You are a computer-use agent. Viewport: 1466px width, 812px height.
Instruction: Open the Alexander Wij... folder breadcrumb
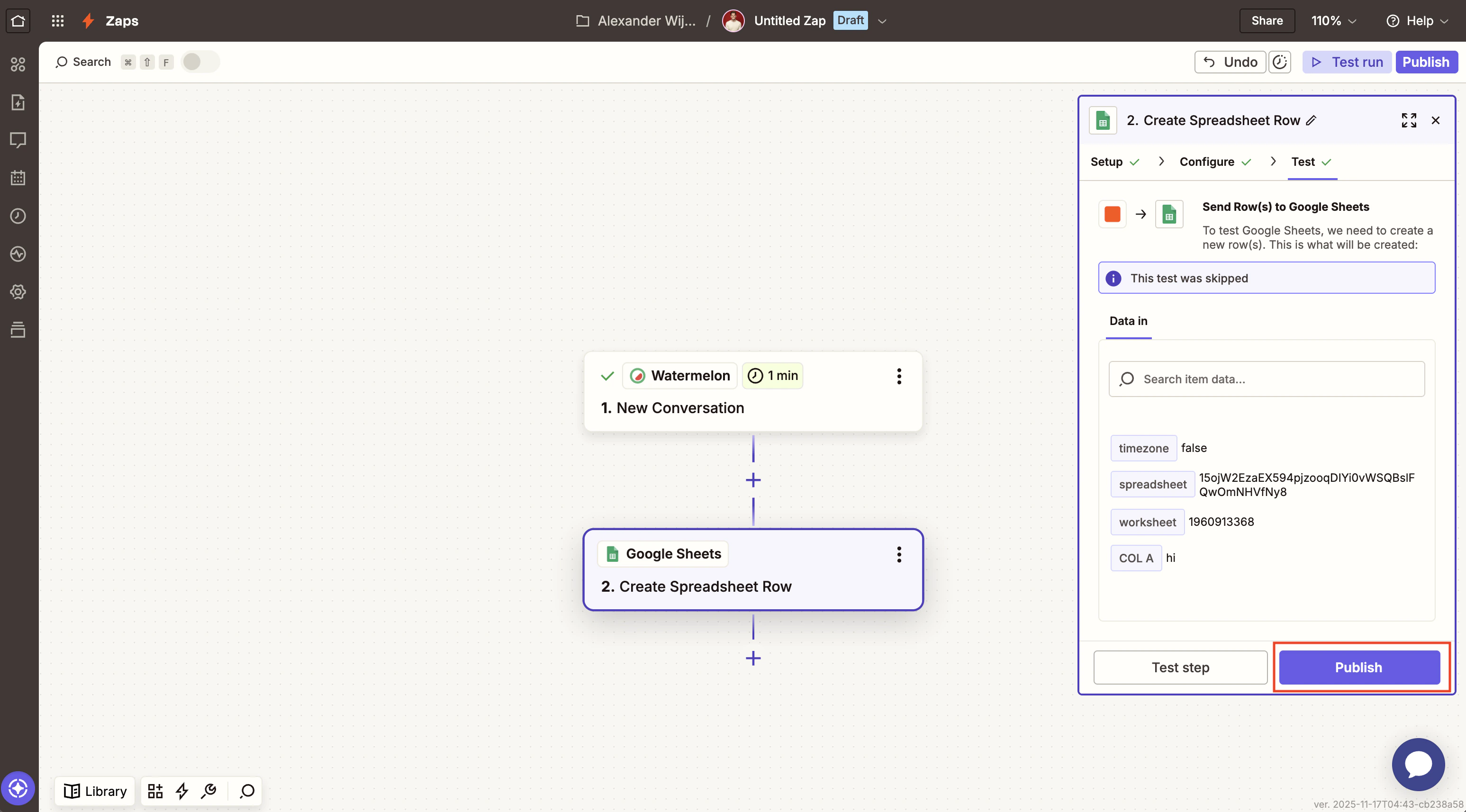point(636,21)
